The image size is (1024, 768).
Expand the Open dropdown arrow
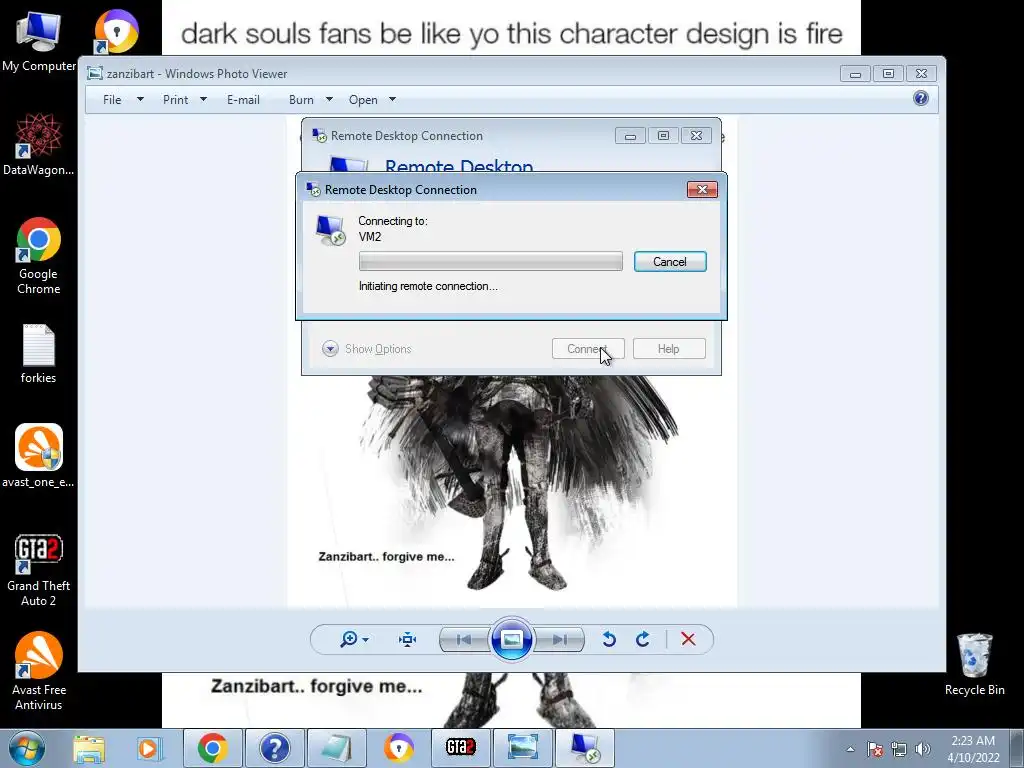(392, 100)
